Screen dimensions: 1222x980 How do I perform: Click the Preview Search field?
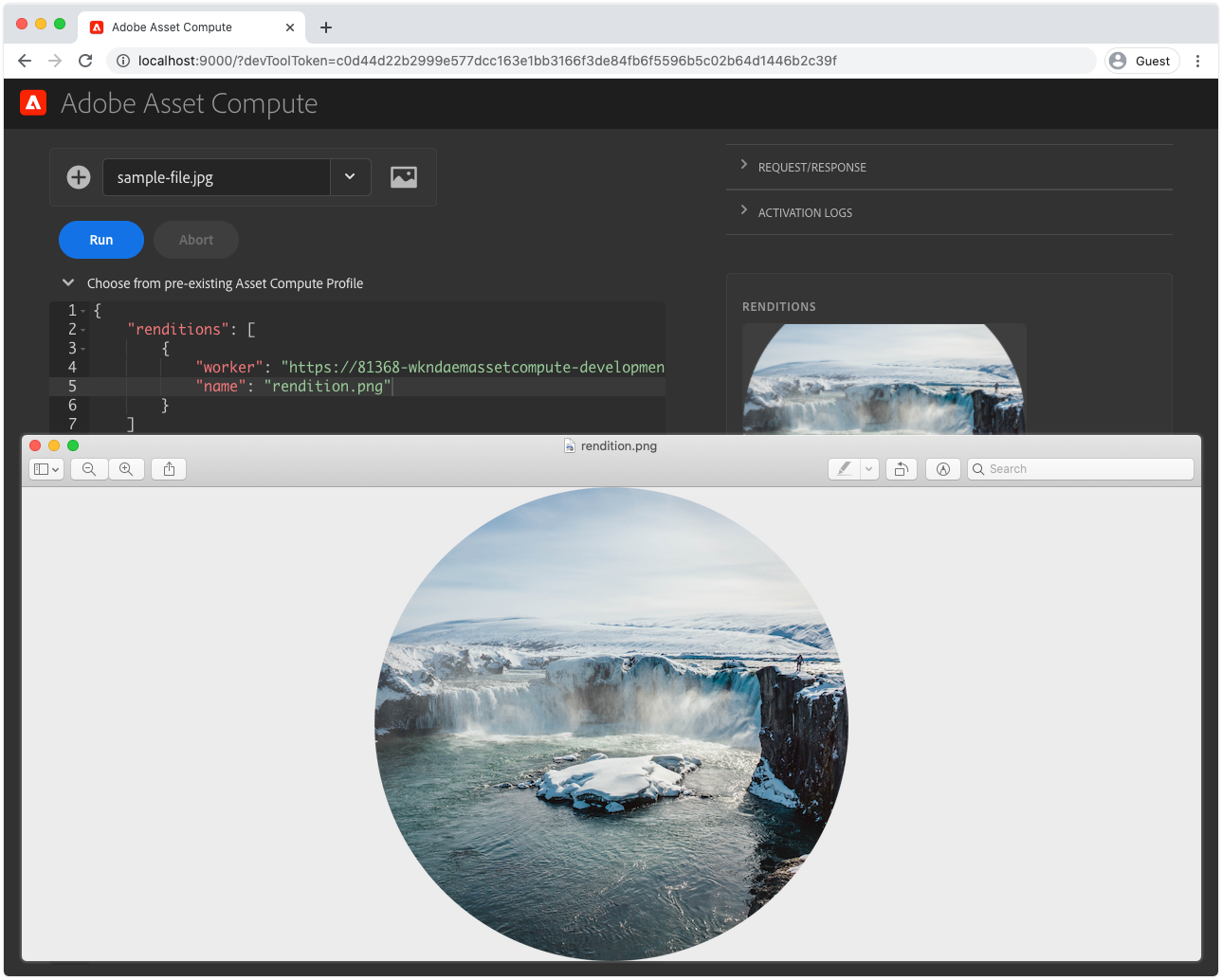coord(1081,469)
